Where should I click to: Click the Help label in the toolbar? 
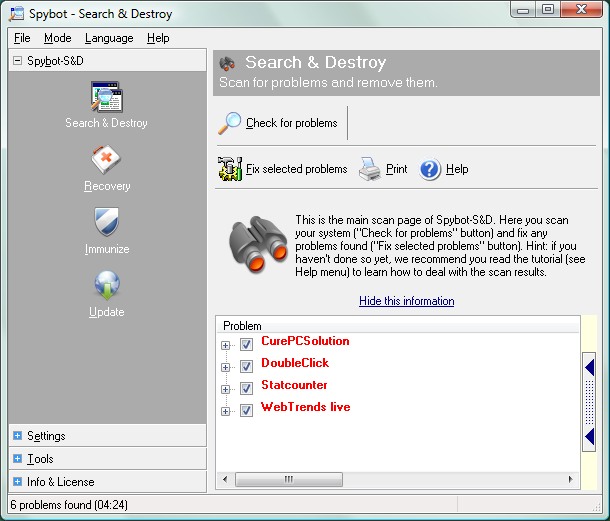click(457, 169)
